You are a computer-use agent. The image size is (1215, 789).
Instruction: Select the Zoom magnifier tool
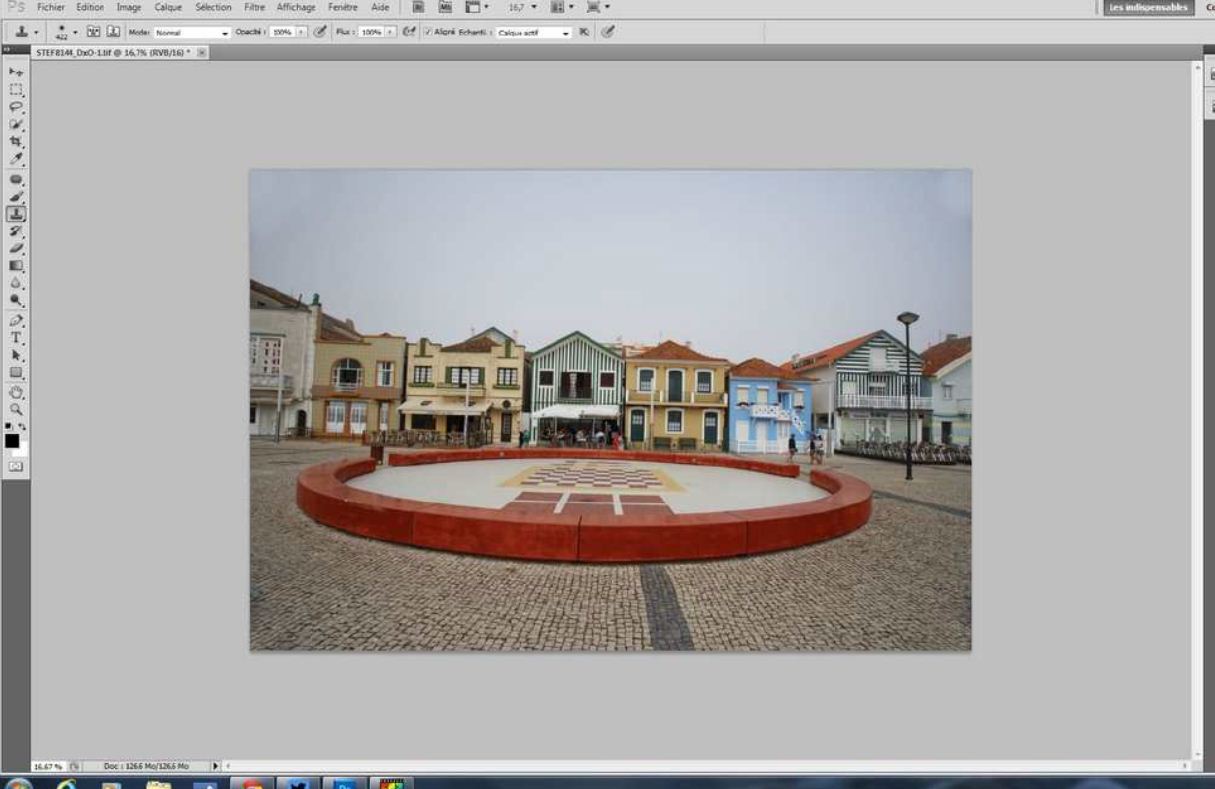tap(15, 409)
